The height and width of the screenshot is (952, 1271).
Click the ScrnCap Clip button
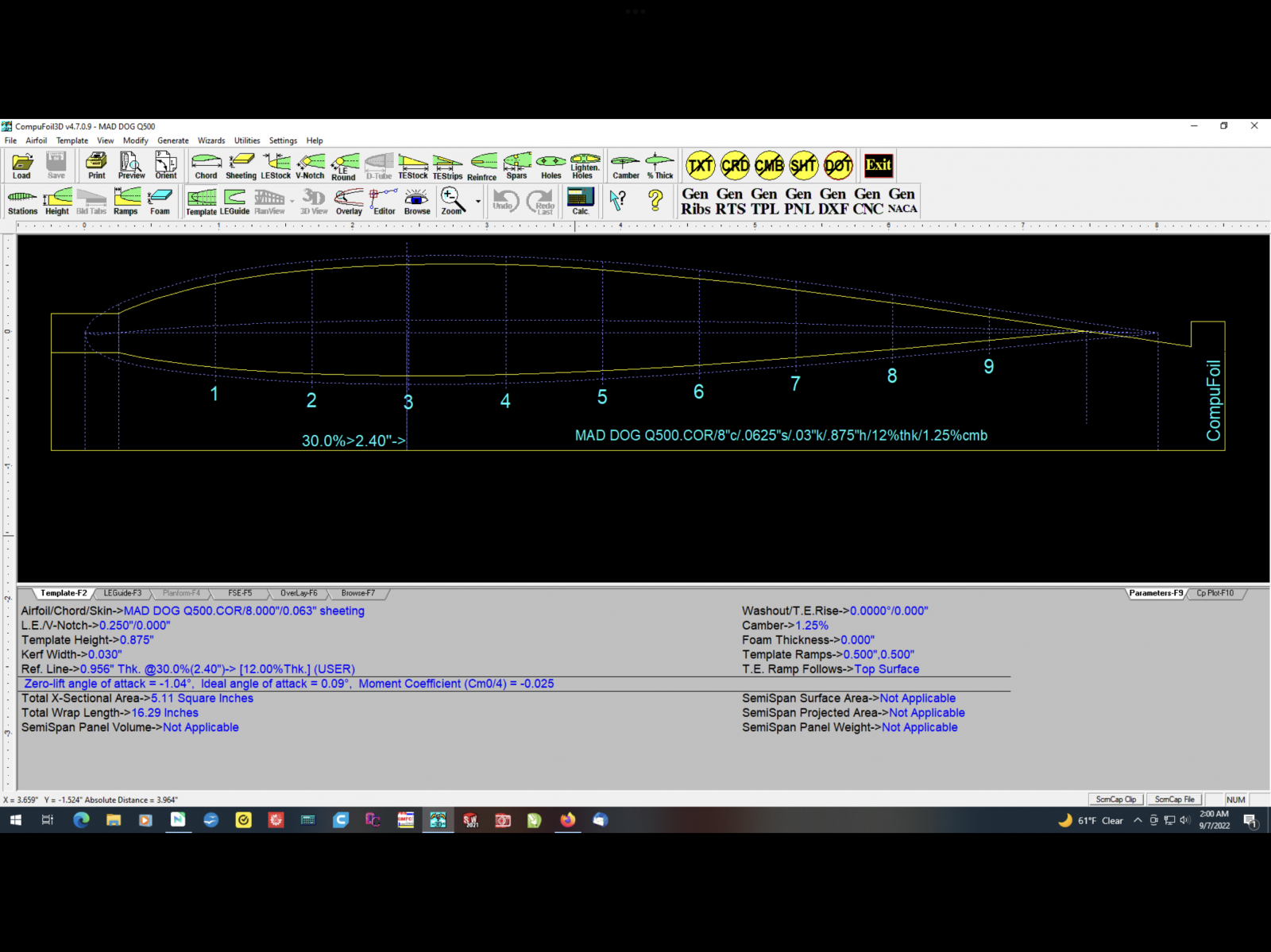click(1116, 800)
